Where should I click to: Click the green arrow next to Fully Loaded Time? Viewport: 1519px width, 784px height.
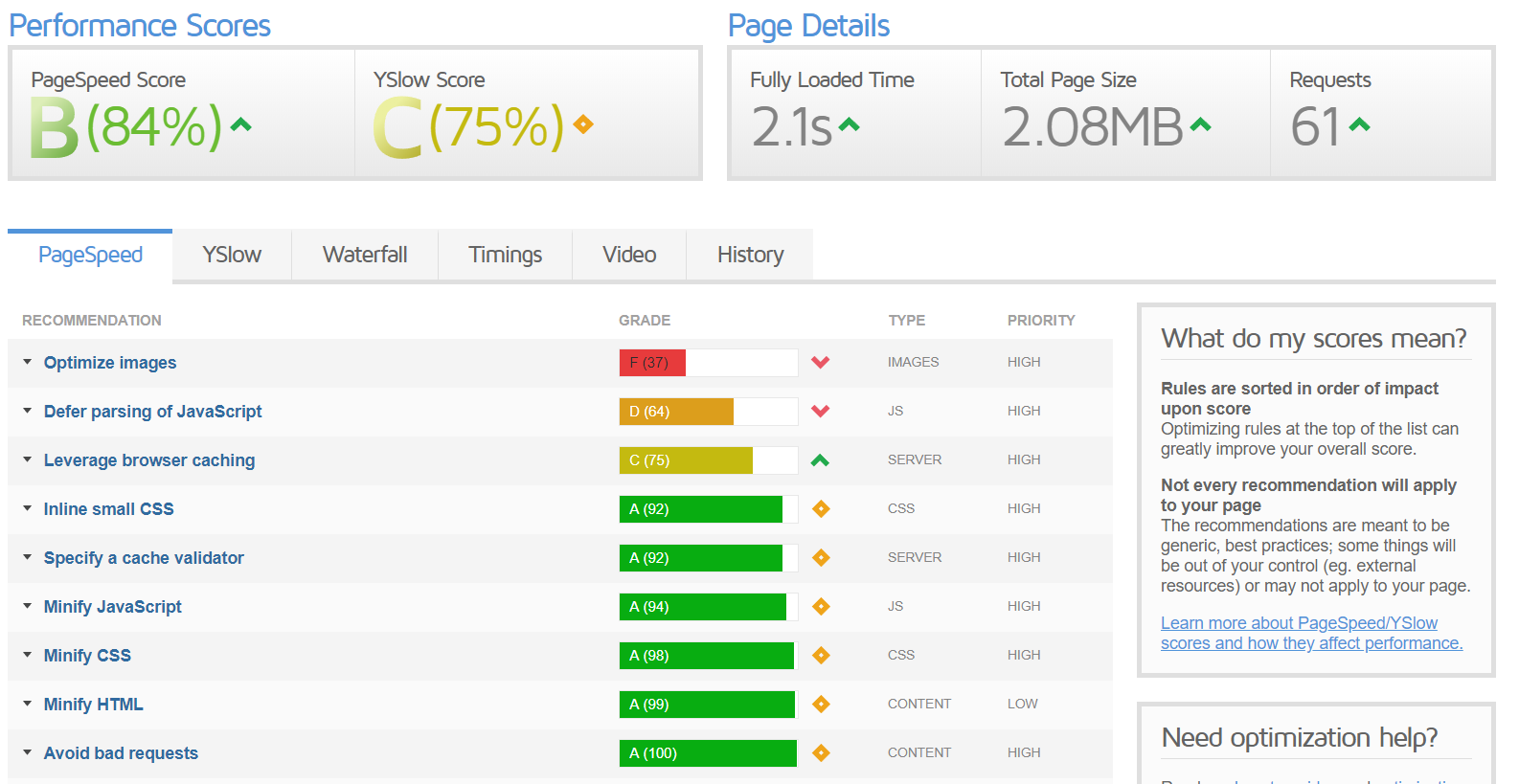pos(849,124)
